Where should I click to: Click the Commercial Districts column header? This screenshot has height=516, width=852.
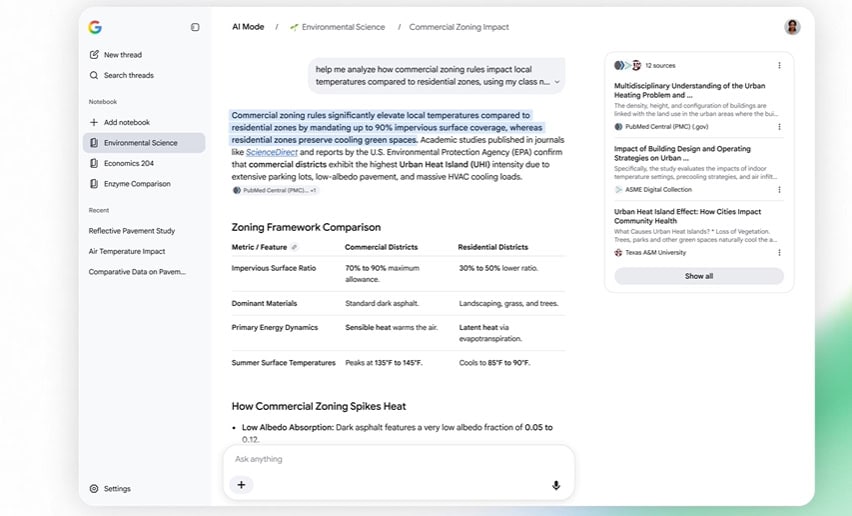click(x=381, y=247)
